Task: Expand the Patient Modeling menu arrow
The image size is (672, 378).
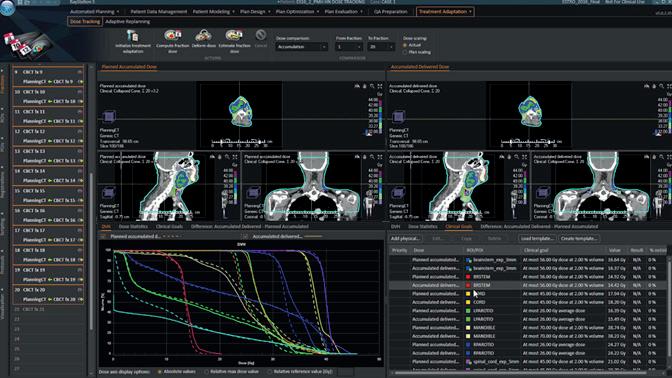Action: tap(233, 12)
